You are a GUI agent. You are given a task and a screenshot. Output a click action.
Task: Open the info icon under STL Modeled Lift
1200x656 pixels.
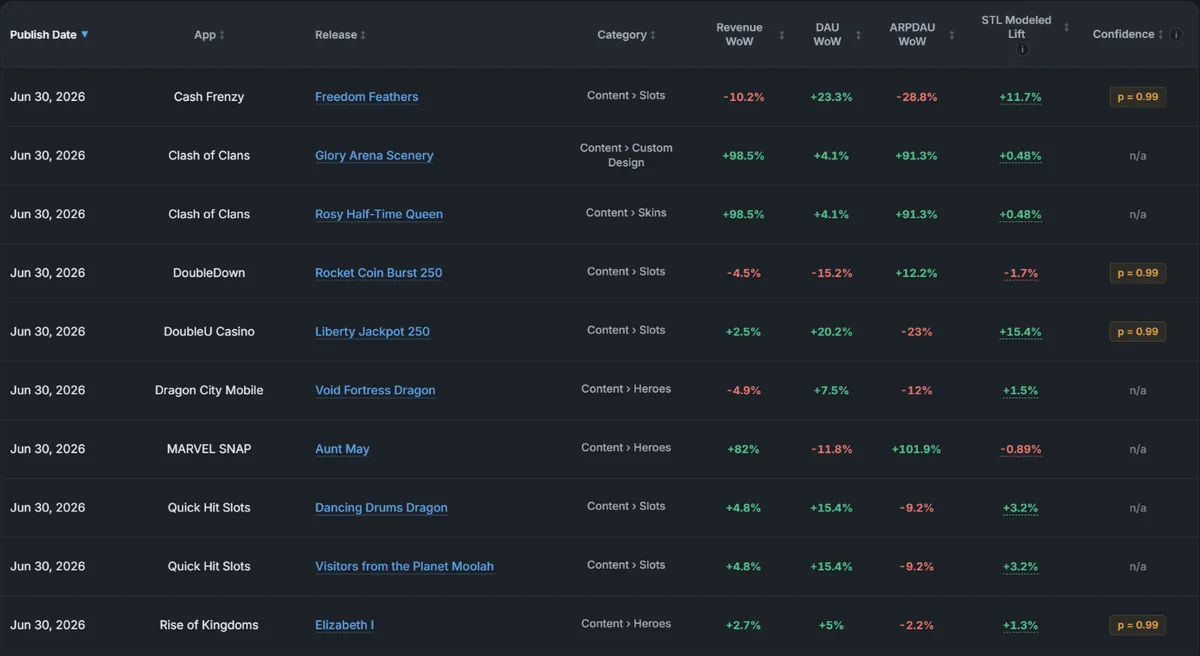coord(1022,49)
